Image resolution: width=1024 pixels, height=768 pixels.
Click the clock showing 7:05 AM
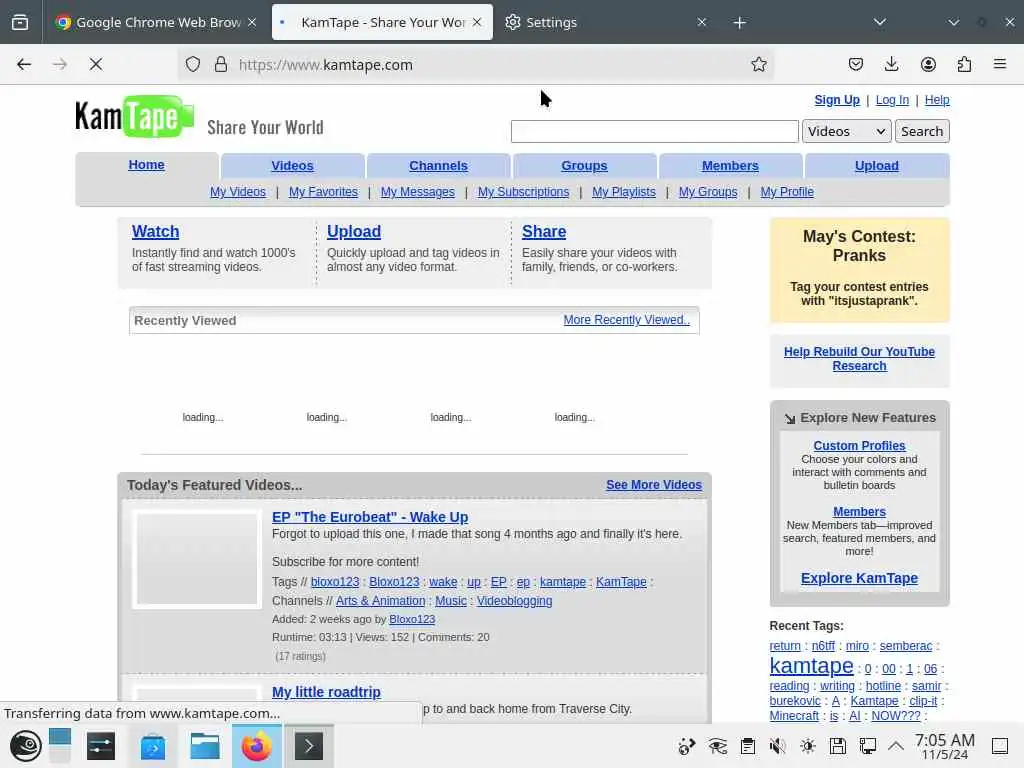pos(944,746)
